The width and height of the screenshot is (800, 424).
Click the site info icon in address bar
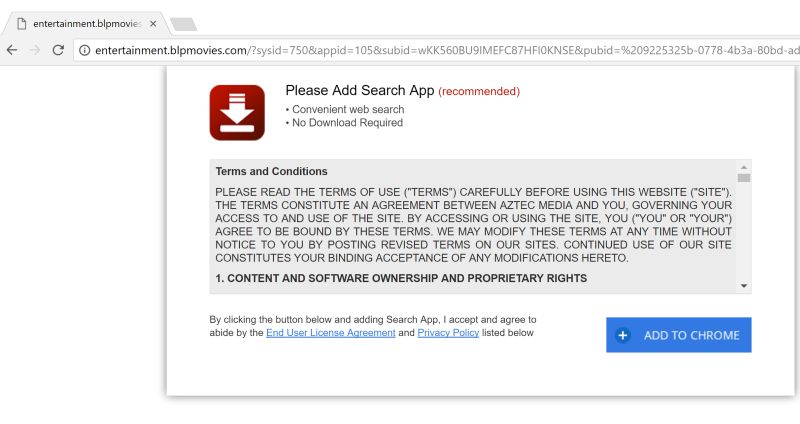point(85,50)
